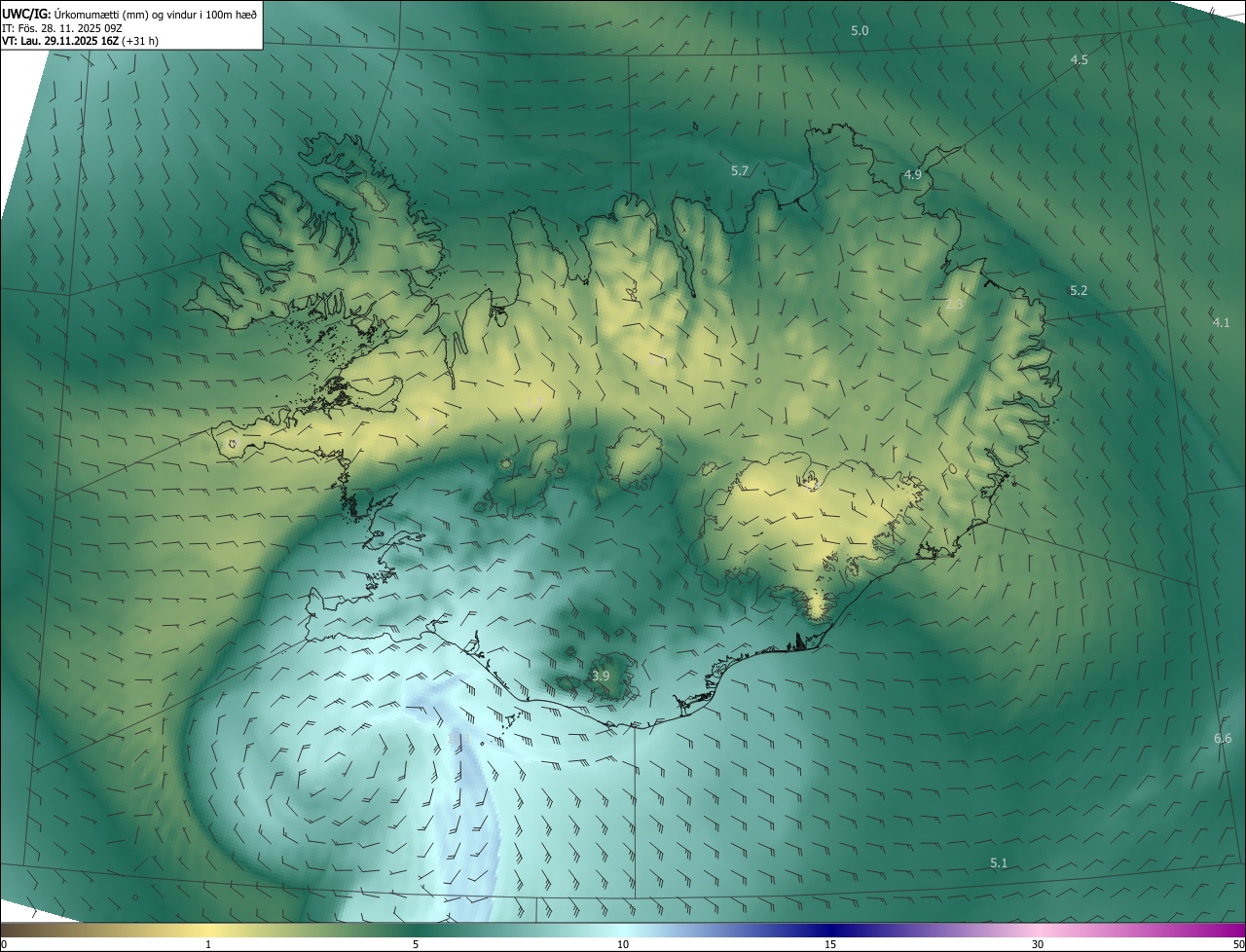Click the 5 tick on color scale
This screenshot has height=952, width=1246.
(x=416, y=944)
